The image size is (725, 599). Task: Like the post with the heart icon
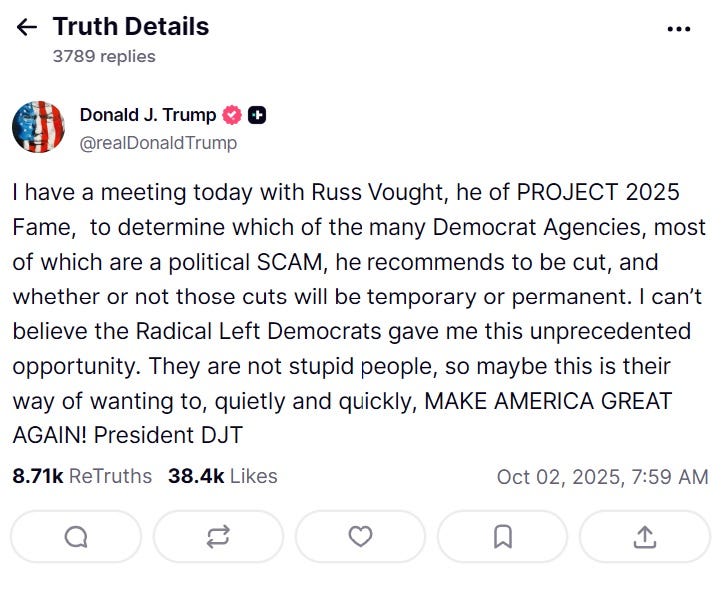360,537
